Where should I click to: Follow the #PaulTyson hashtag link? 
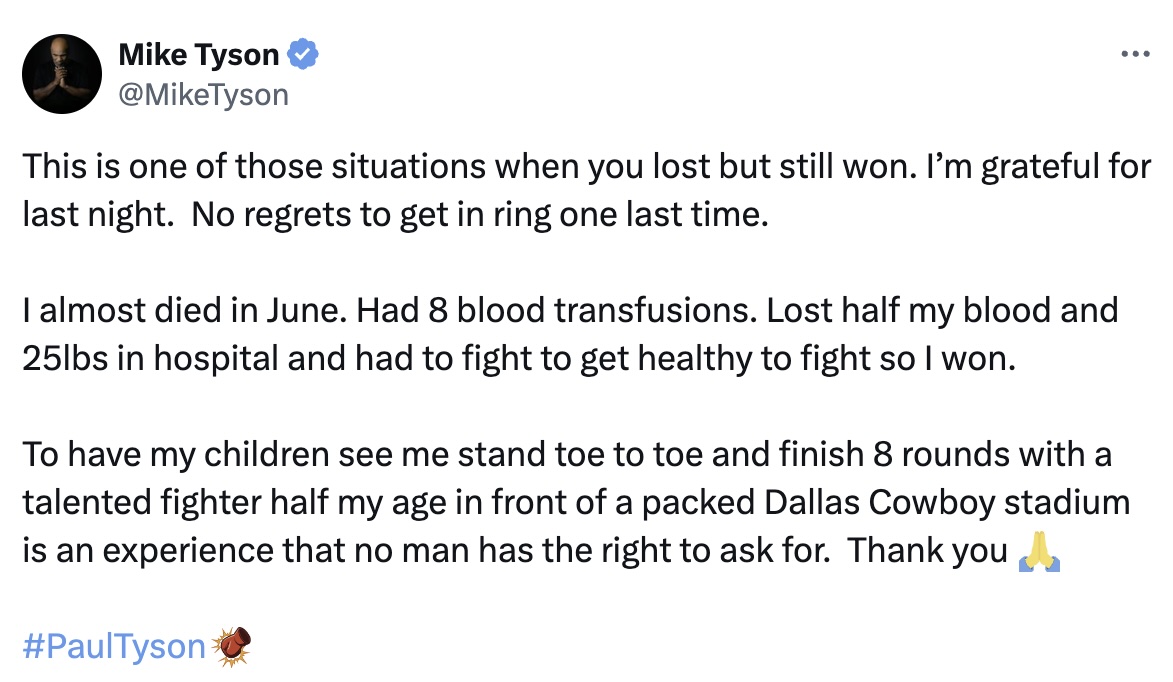click(x=114, y=646)
